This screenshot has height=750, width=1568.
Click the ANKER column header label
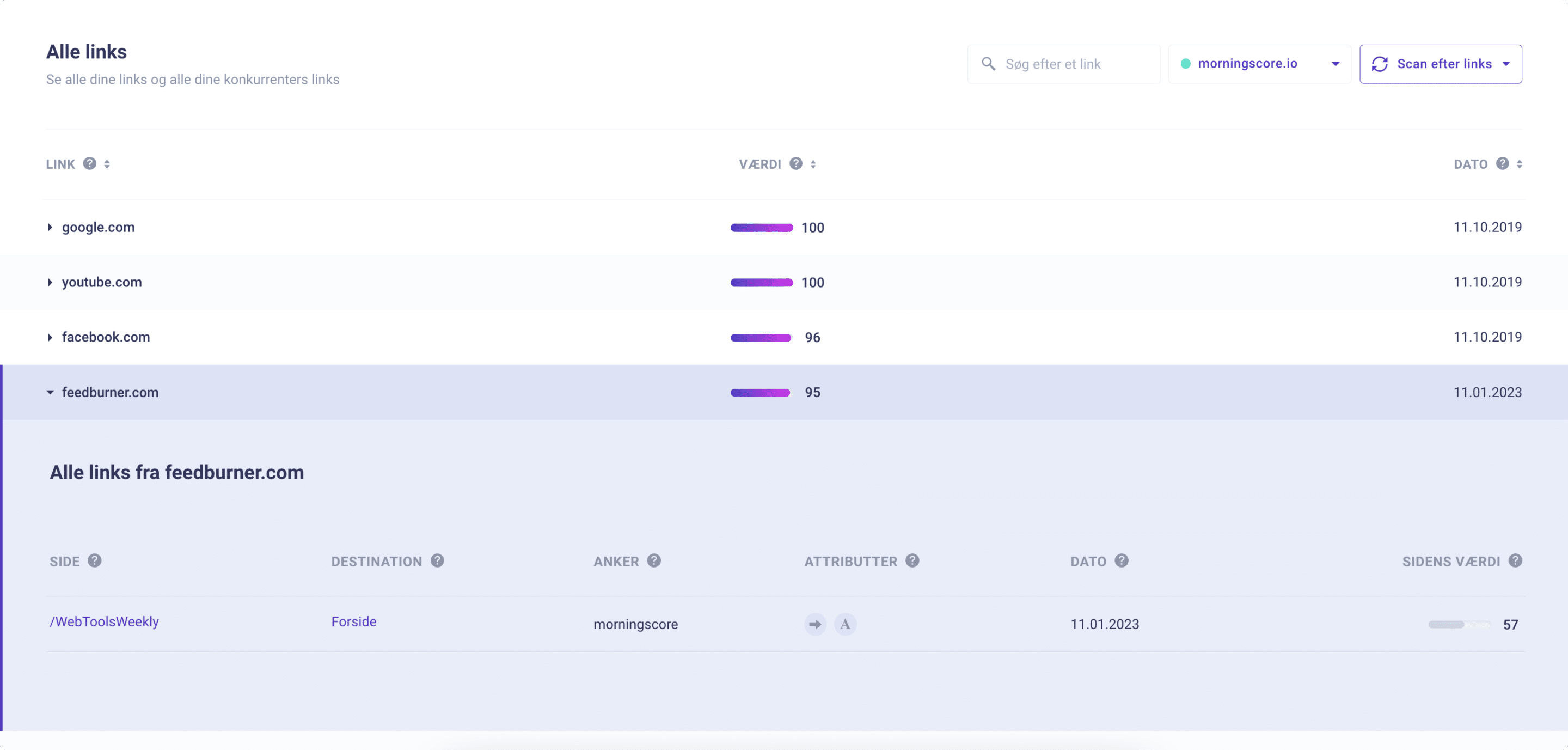(616, 562)
